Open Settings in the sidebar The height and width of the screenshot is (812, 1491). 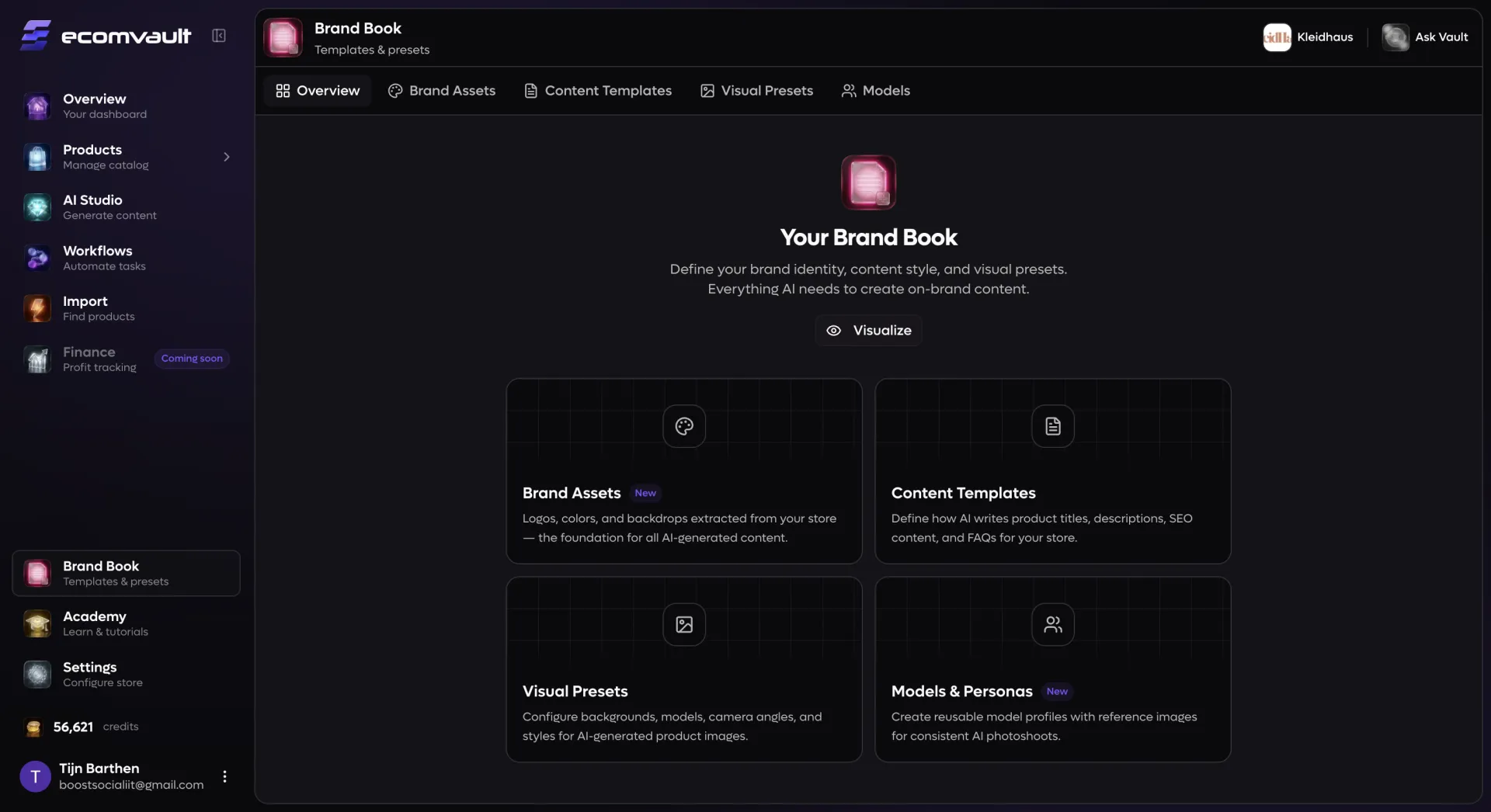89,674
